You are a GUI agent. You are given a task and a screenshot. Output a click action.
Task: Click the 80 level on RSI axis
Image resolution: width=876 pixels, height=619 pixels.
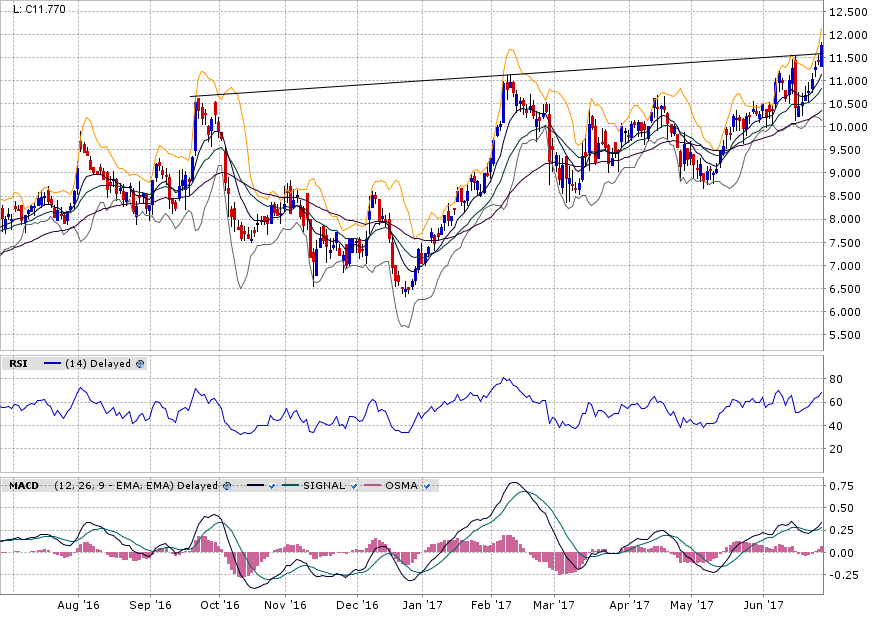[836, 379]
